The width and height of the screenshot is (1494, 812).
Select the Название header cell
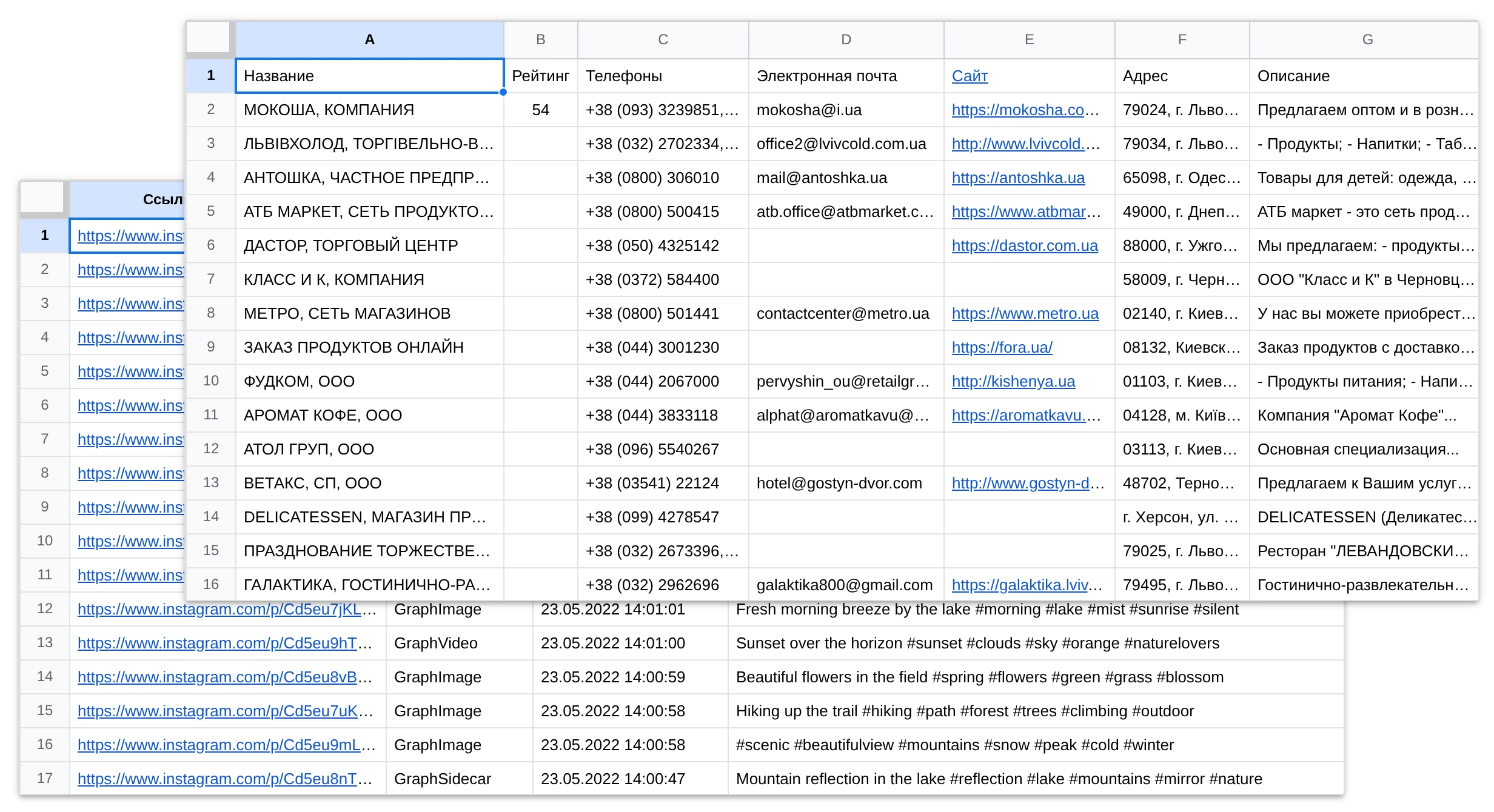tap(369, 76)
